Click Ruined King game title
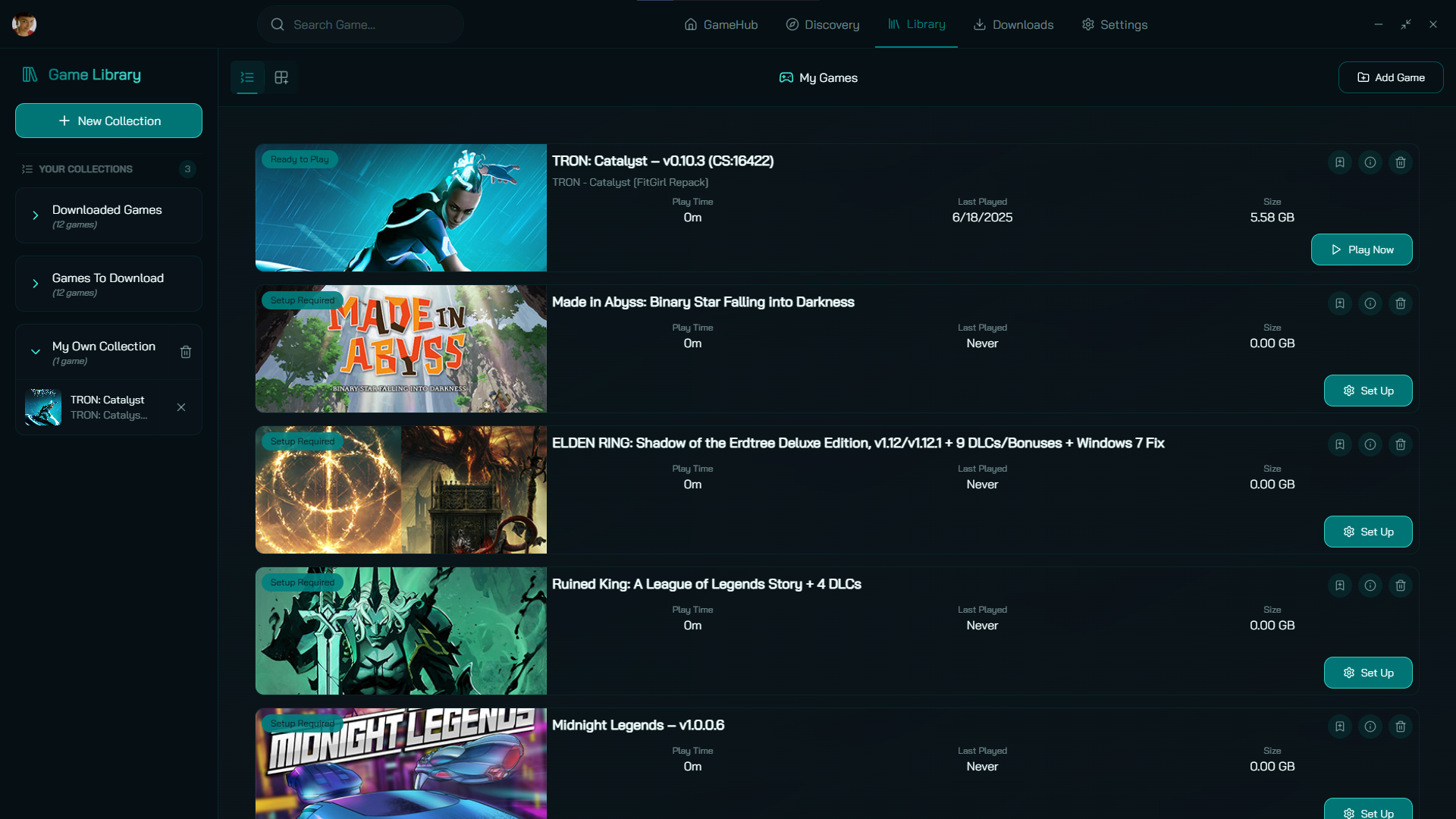Viewport: 1456px width, 819px height. point(706,584)
